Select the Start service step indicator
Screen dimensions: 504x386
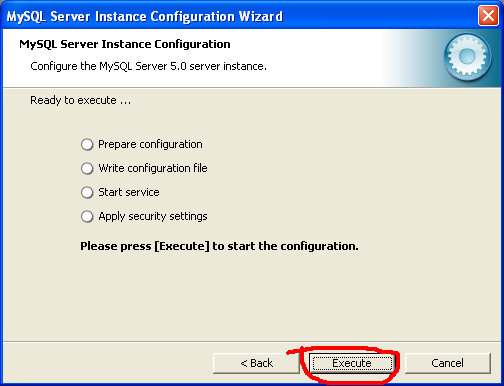pos(87,193)
